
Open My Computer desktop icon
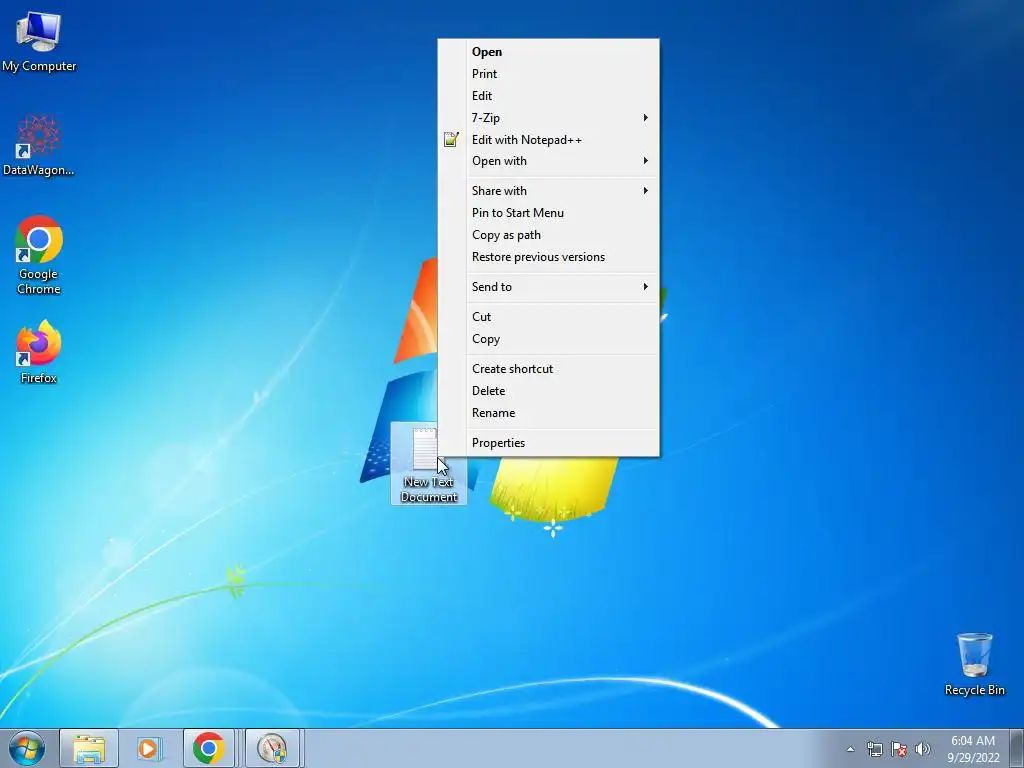pos(39,40)
